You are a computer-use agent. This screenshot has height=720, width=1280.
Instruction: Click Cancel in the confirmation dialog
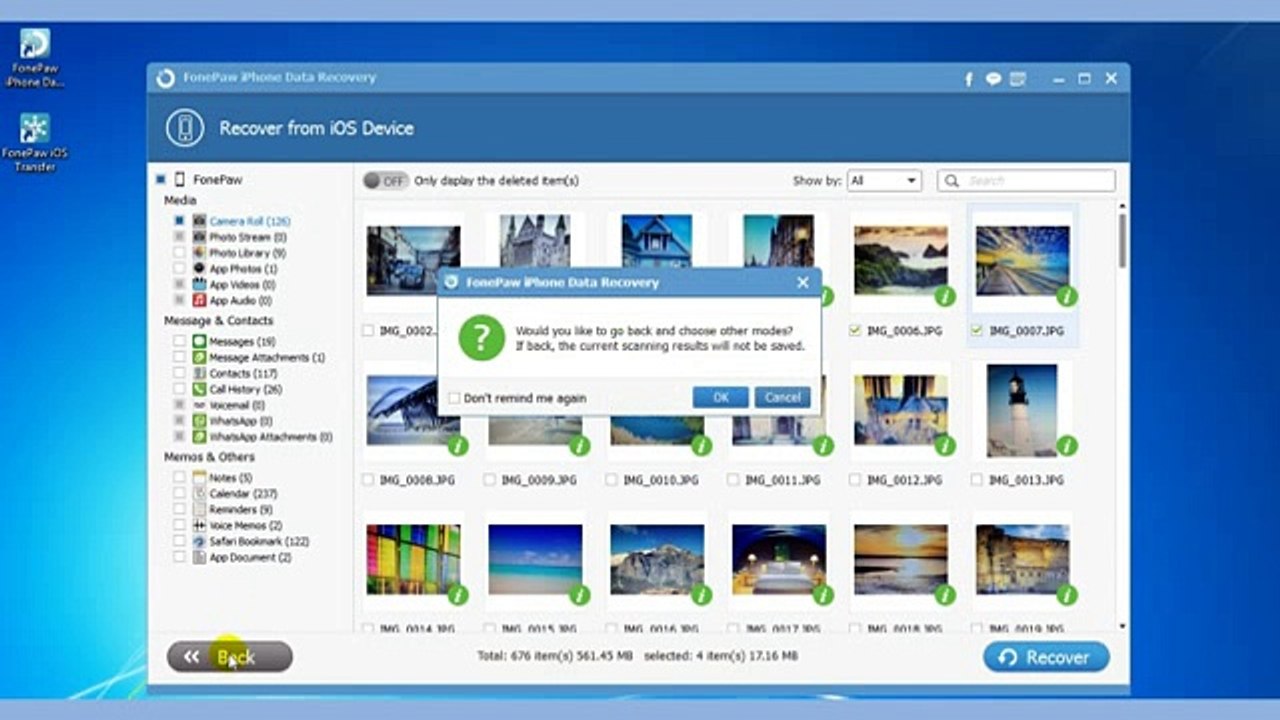click(782, 398)
